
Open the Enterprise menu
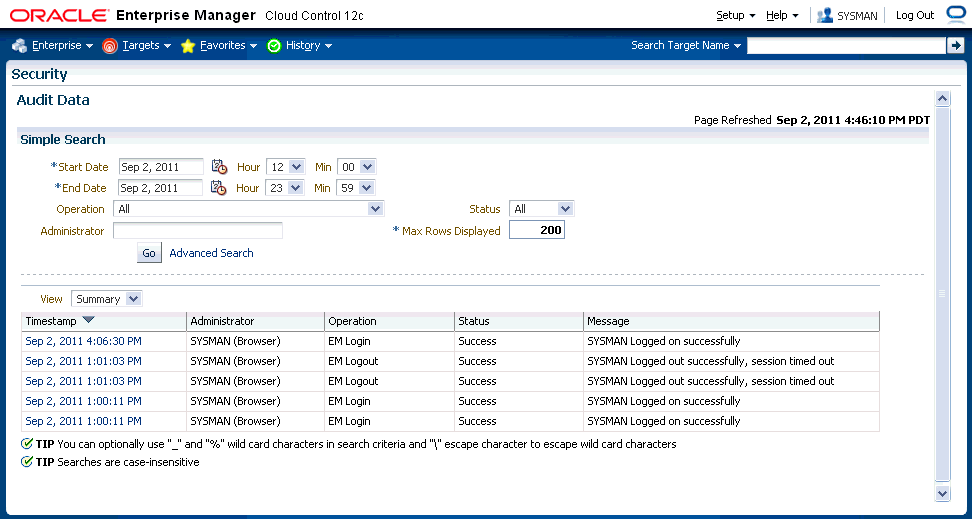pyautogui.click(x=62, y=45)
